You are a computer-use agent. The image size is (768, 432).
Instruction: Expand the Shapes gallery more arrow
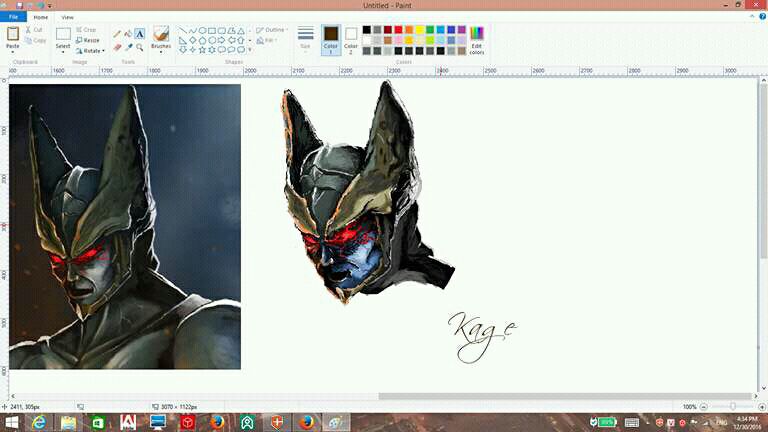250,49
